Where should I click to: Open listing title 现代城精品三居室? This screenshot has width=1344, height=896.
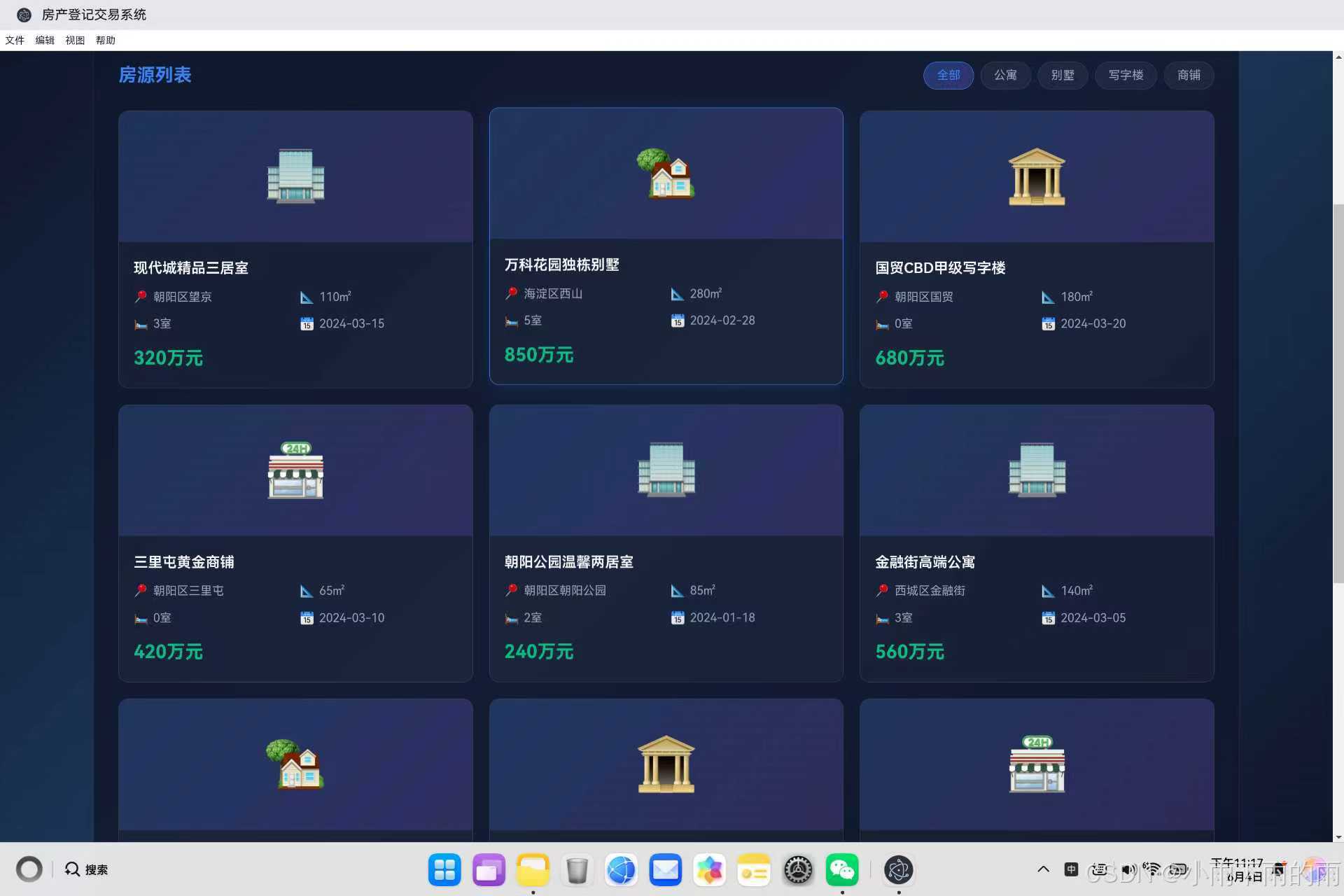(x=191, y=267)
